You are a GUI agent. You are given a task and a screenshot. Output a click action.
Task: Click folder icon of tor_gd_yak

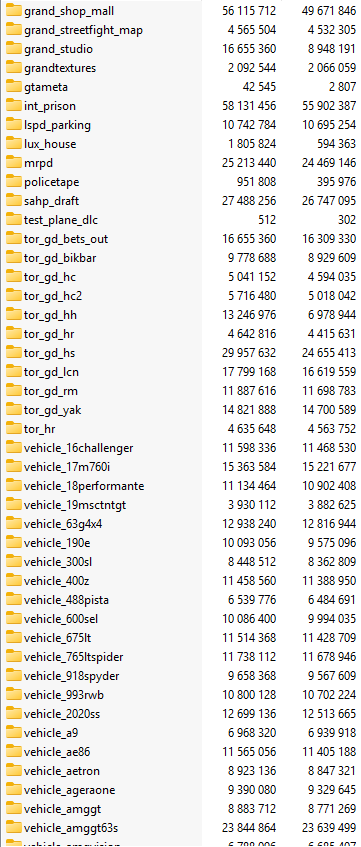[14, 409]
